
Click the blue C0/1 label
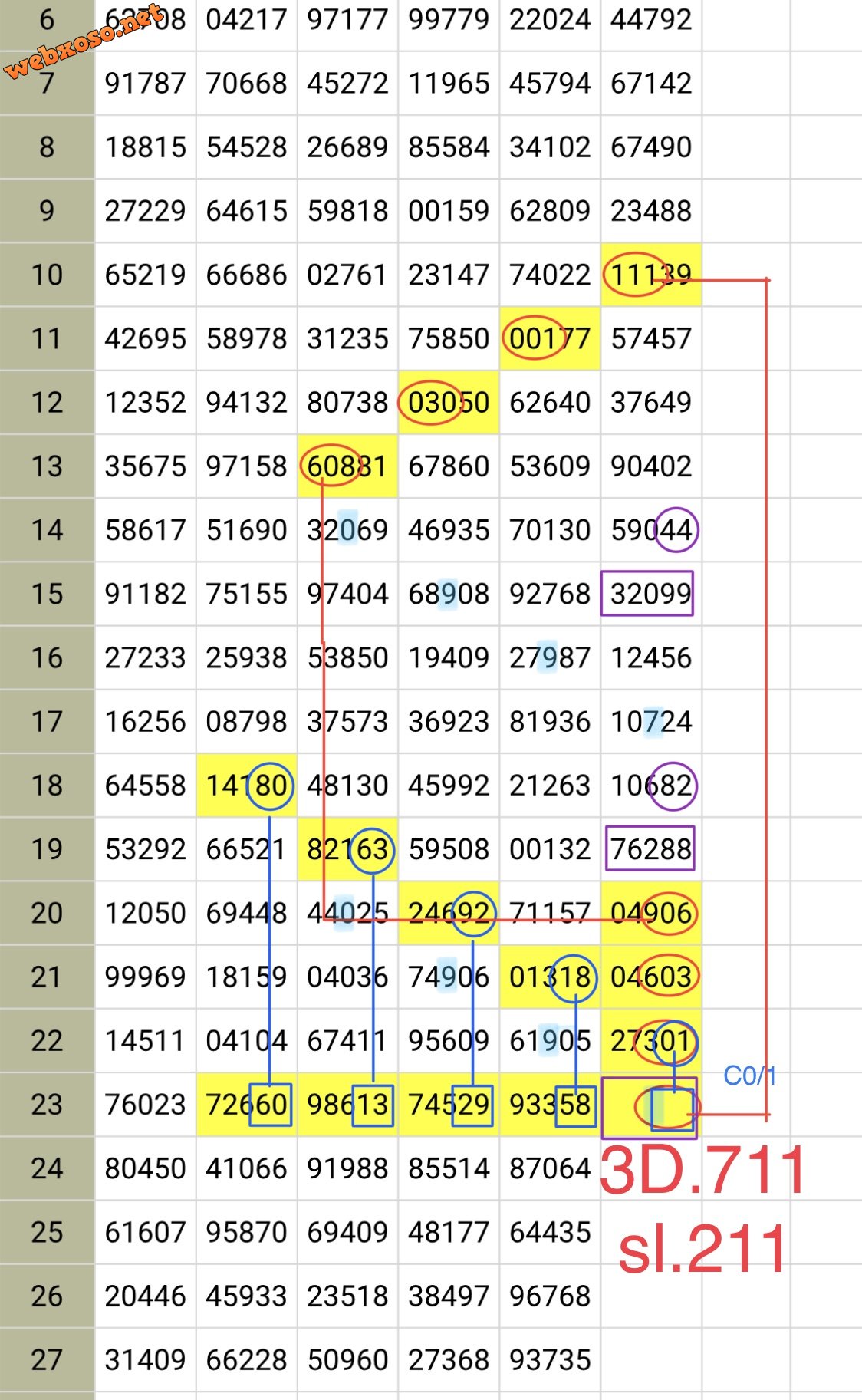coord(749,1076)
